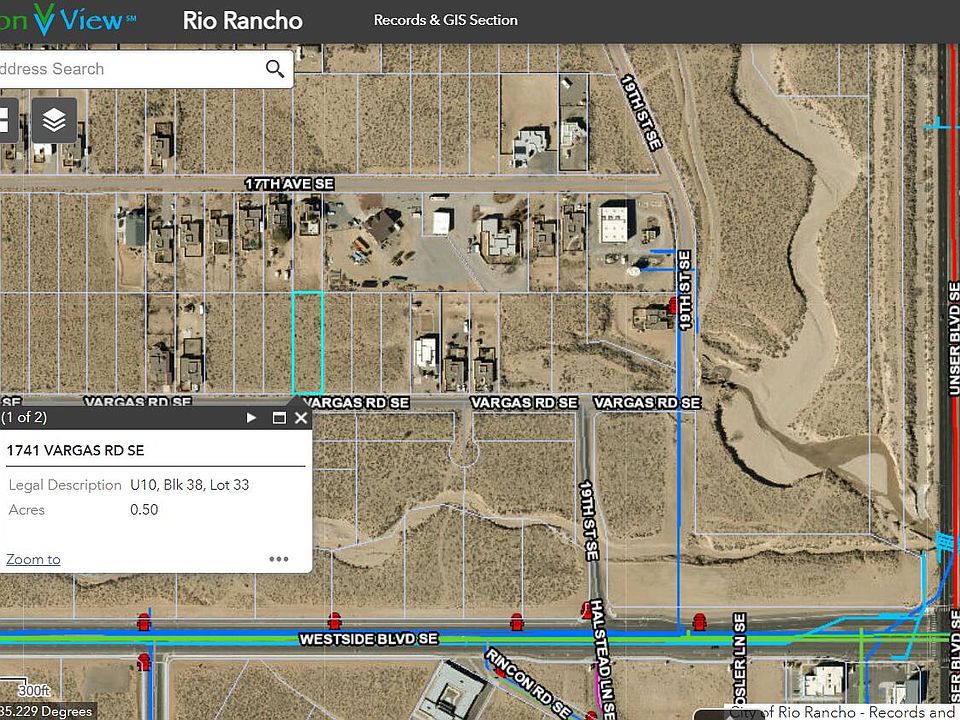The image size is (960, 720).
Task: Click the 17TH AVE SE street label
Action: pyautogui.click(x=290, y=184)
